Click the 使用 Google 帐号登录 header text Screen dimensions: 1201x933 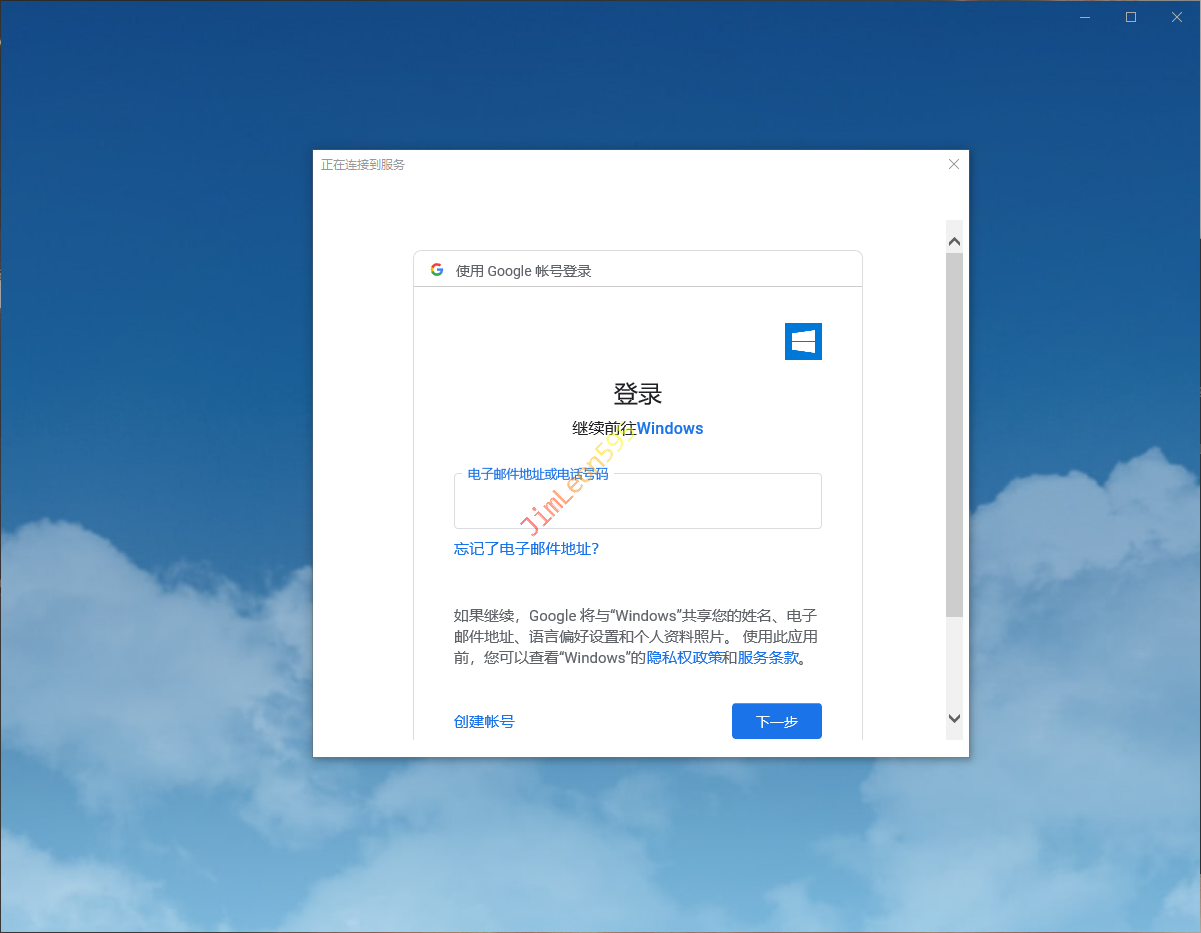pyautogui.click(x=523, y=271)
